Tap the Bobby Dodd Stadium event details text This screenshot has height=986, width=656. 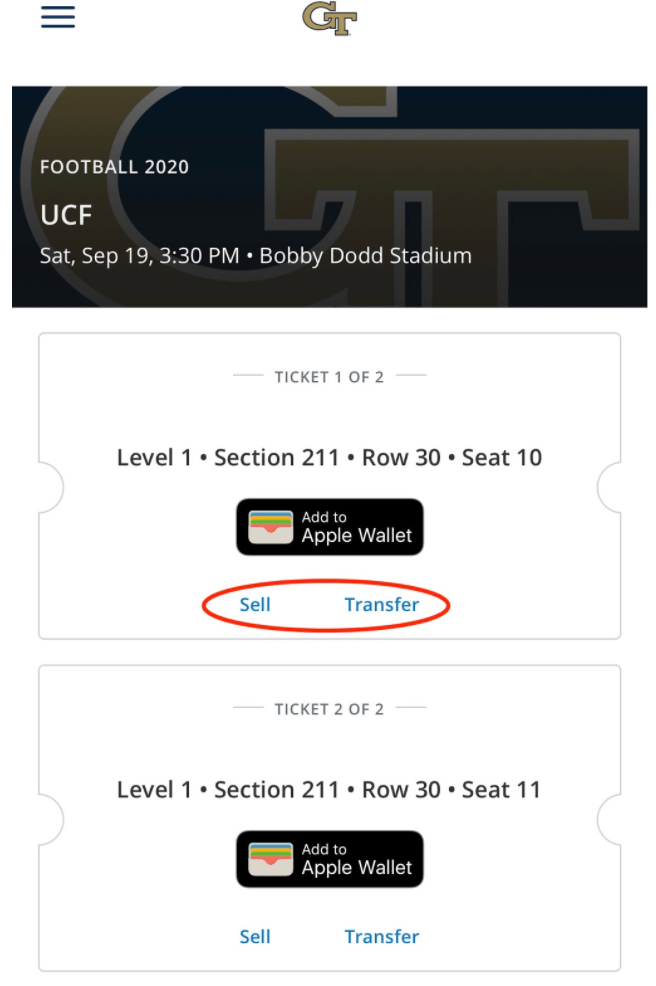click(x=255, y=255)
